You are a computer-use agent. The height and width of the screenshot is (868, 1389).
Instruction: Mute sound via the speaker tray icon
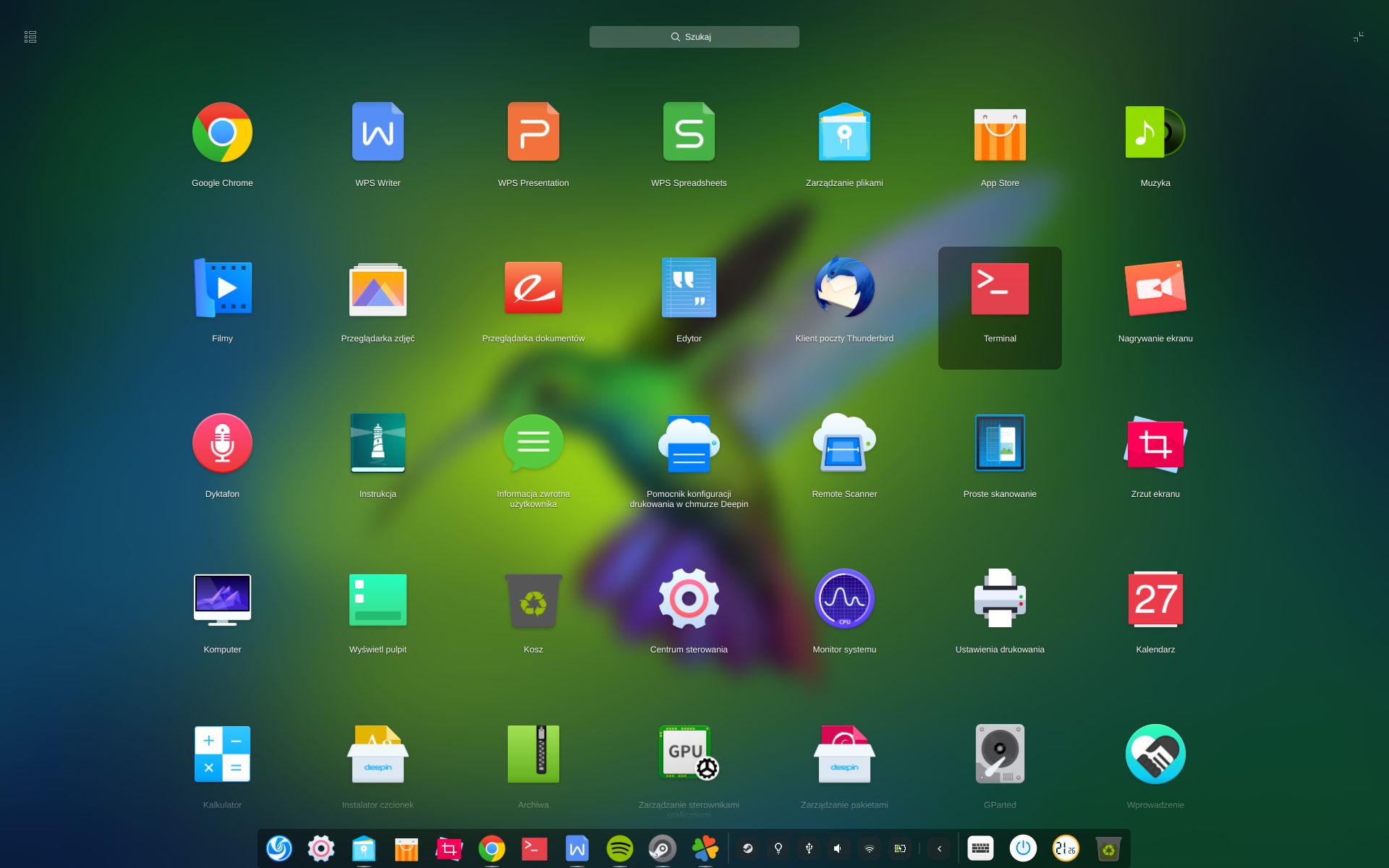(838, 848)
